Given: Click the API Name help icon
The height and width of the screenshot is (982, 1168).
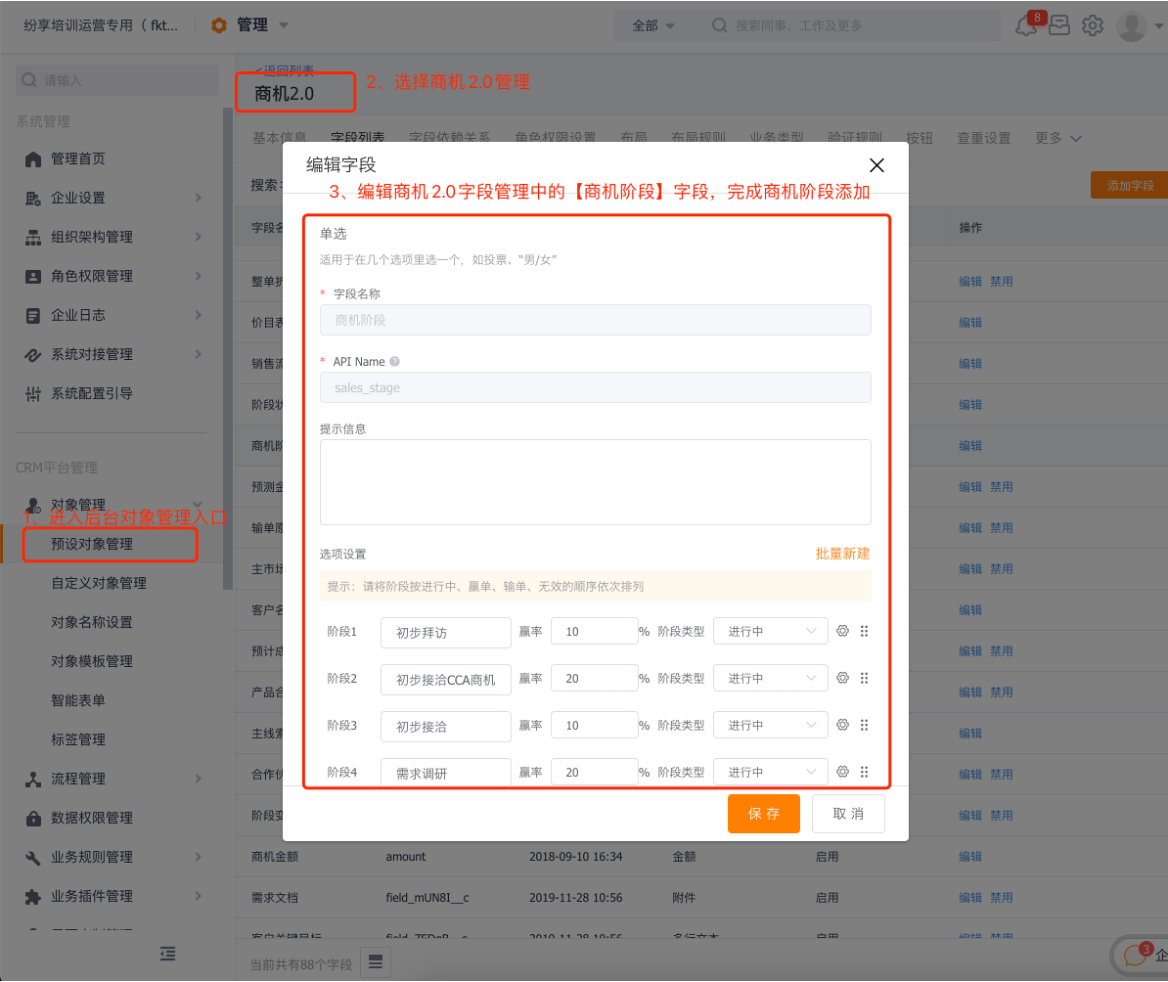Looking at the screenshot, I should 395,362.
